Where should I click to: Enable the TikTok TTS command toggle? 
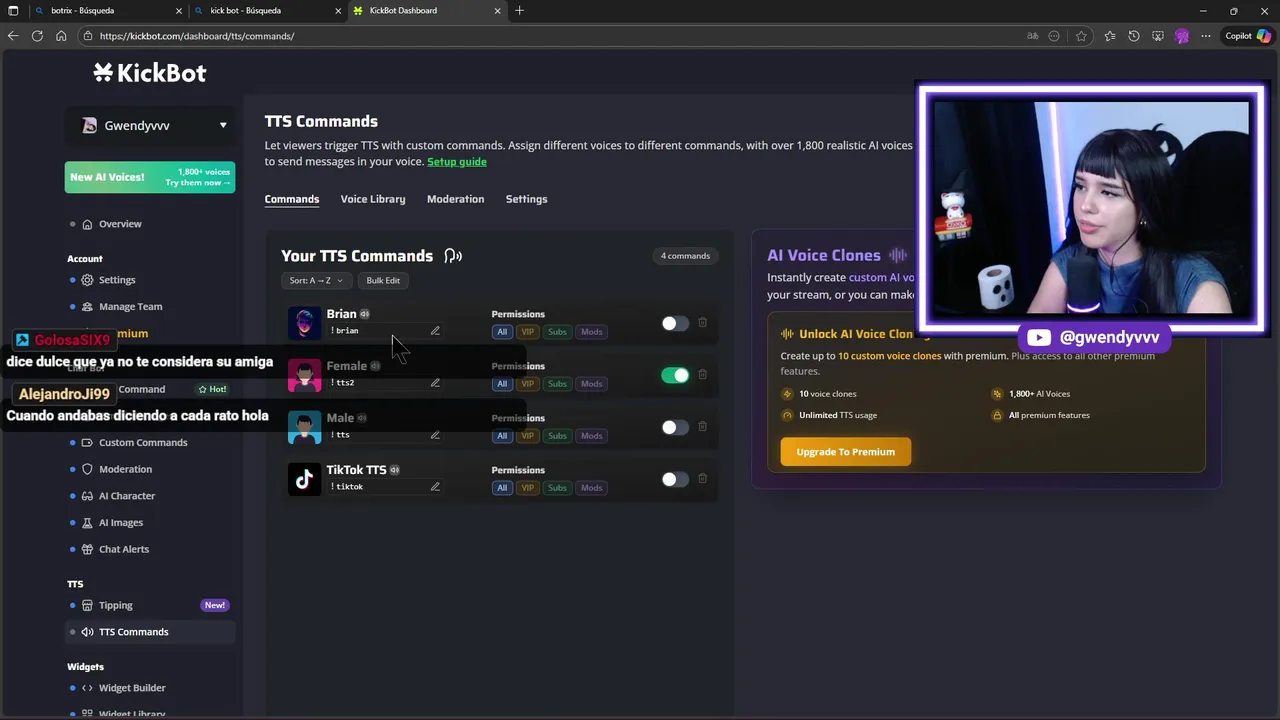click(x=675, y=479)
